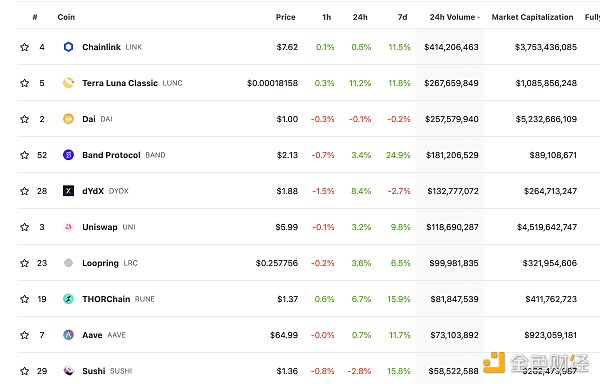This screenshot has height=384, width=600.
Task: Click Loopring price $0.257756
Action: (277, 263)
